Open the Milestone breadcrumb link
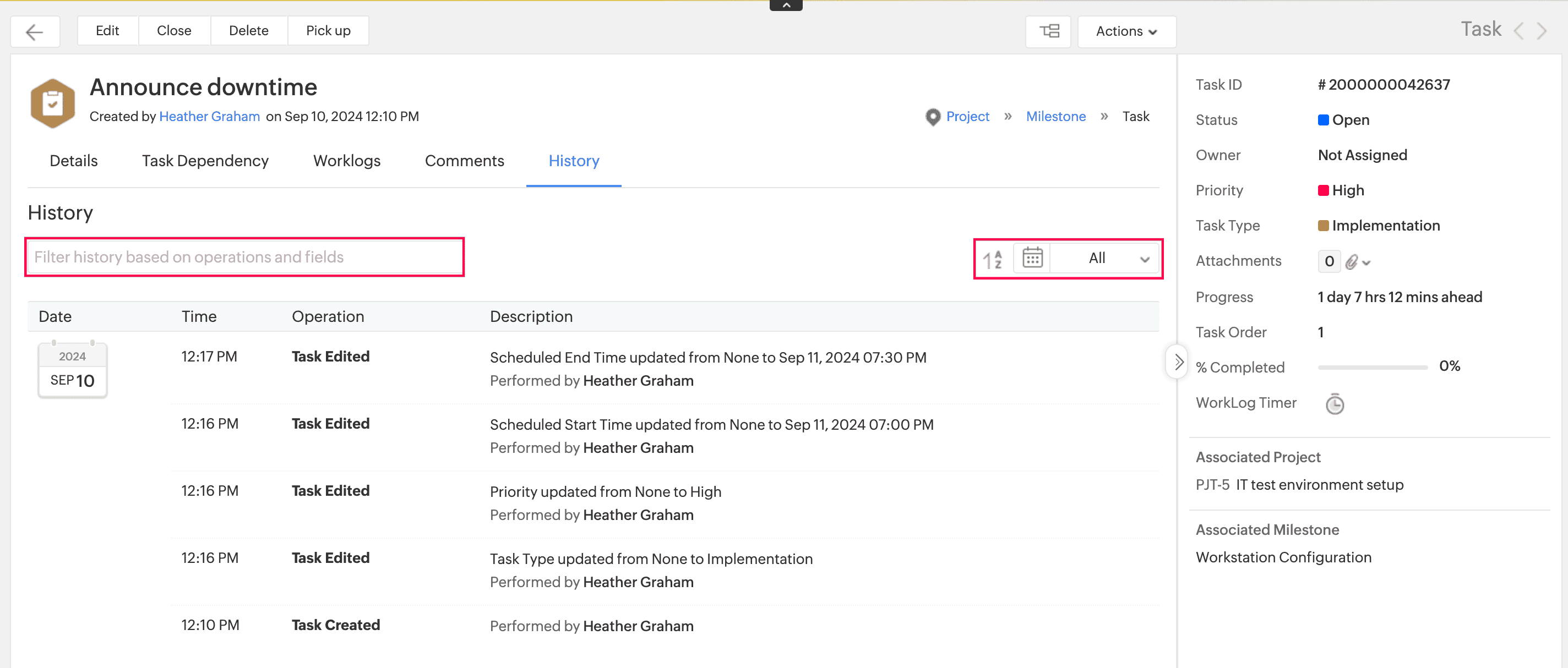The height and width of the screenshot is (668, 1568). pyautogui.click(x=1055, y=117)
